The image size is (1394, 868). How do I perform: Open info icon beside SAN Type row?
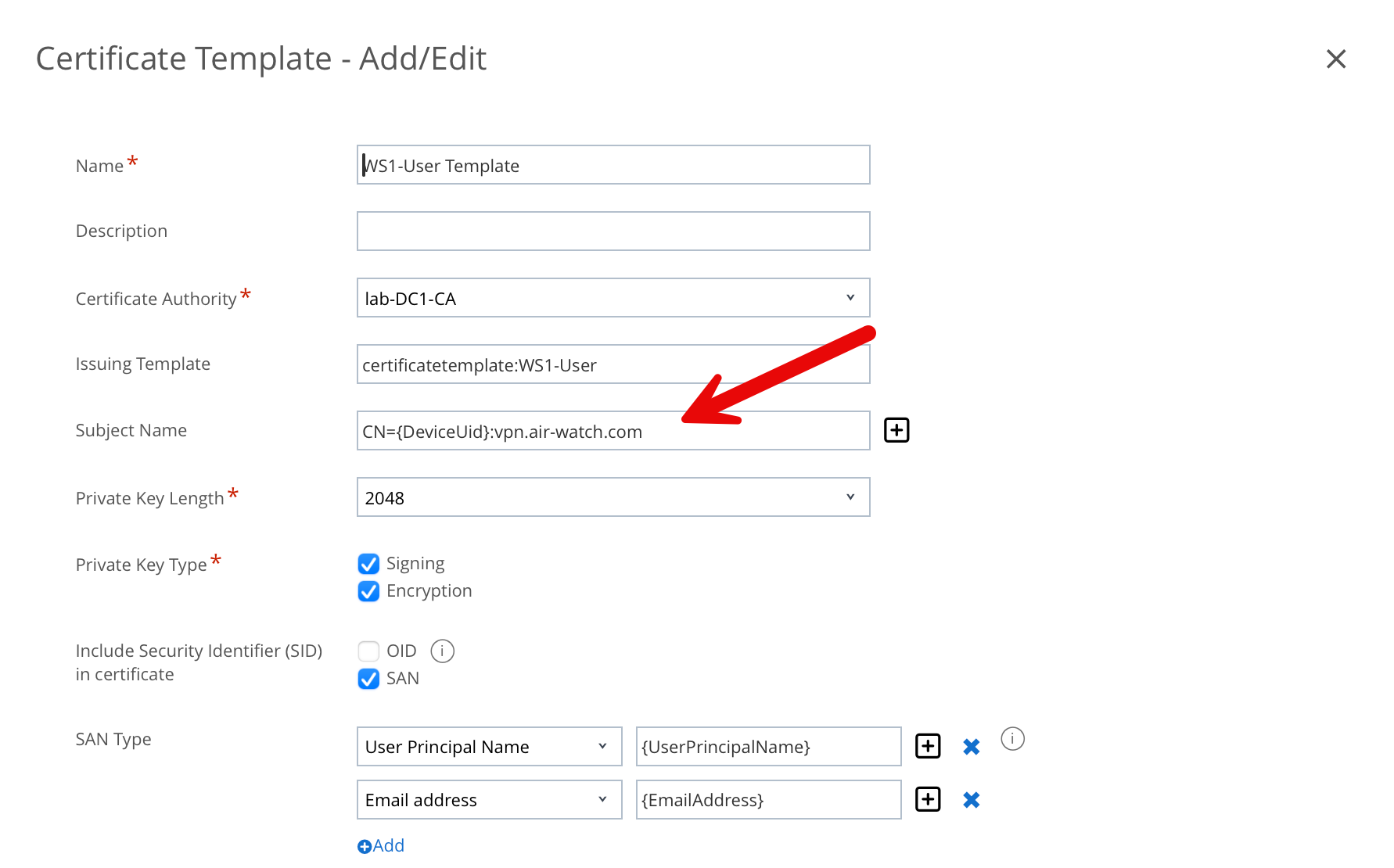pyautogui.click(x=1013, y=739)
